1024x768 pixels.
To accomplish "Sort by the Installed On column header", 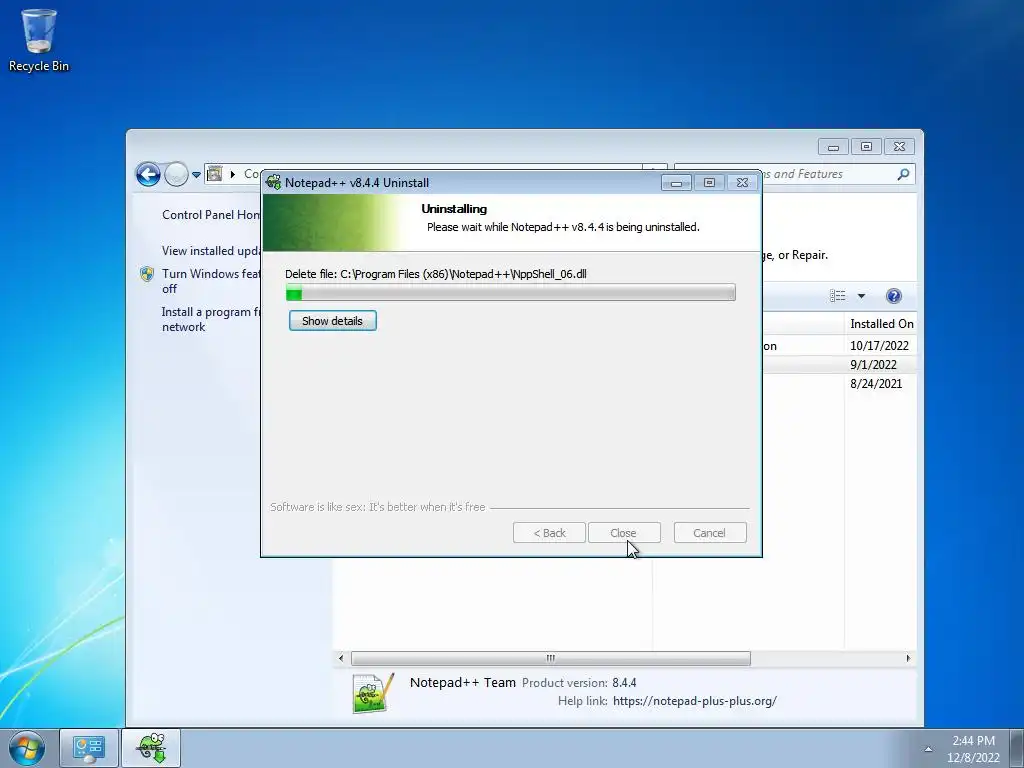I will (880, 324).
